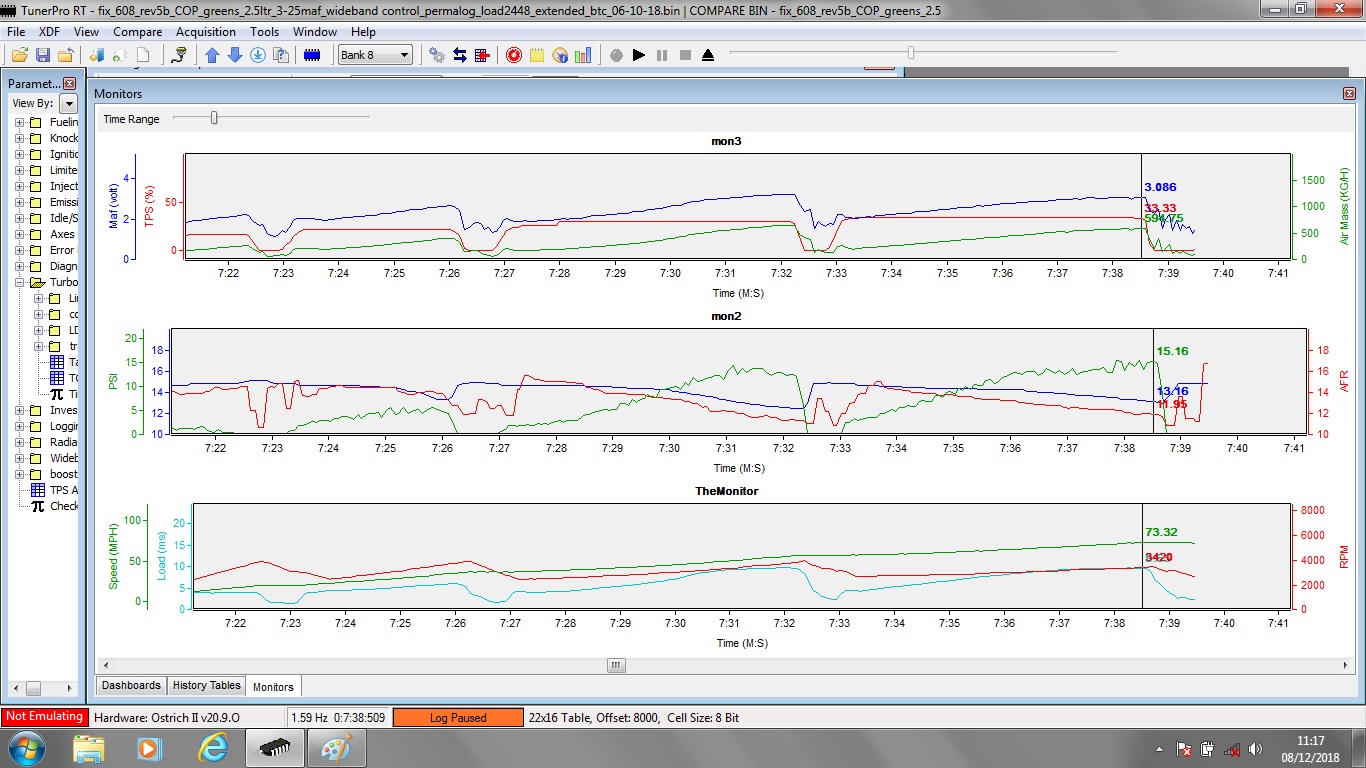Viewport: 1366px width, 768px height.
Task: Click the Open Bin folder toolbar icon
Action: coord(19,55)
